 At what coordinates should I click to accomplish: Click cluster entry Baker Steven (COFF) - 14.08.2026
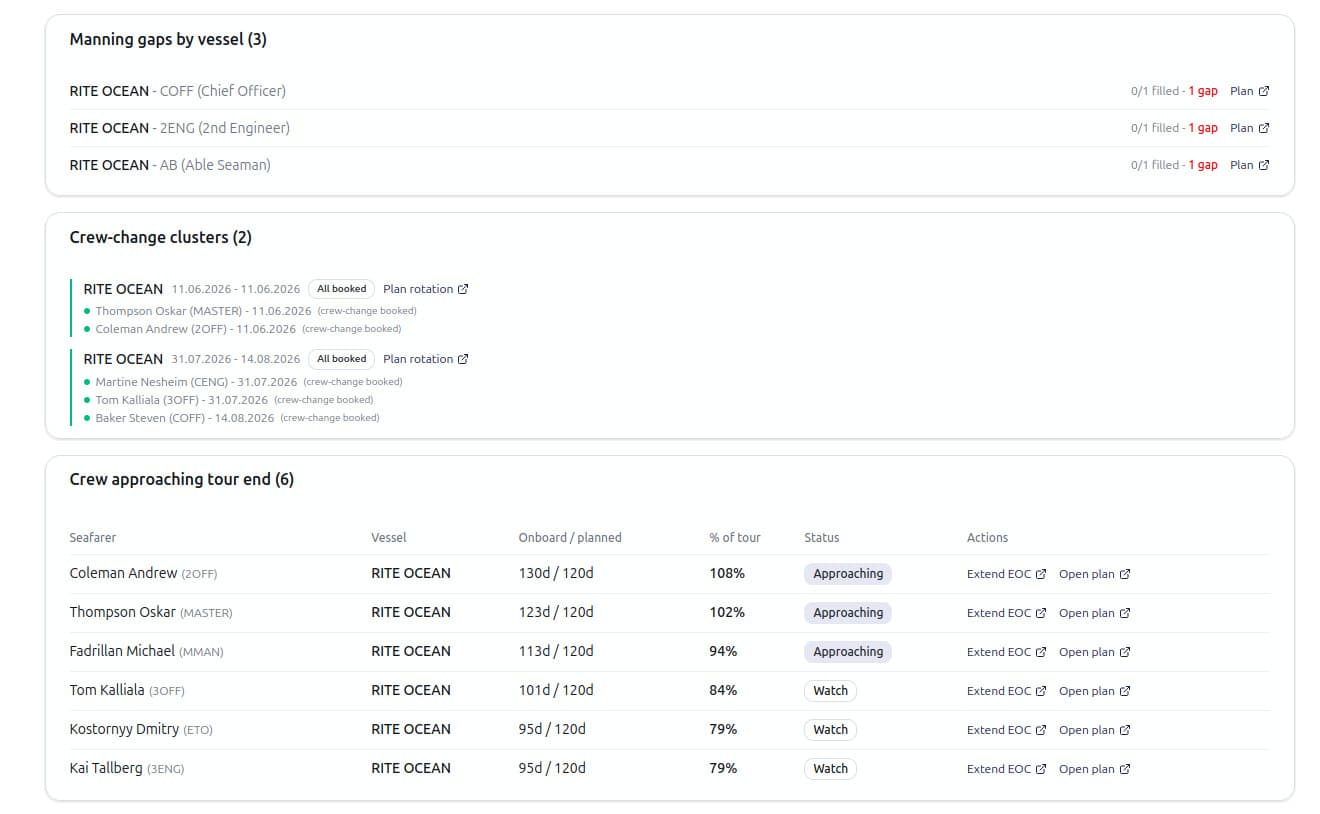(185, 418)
